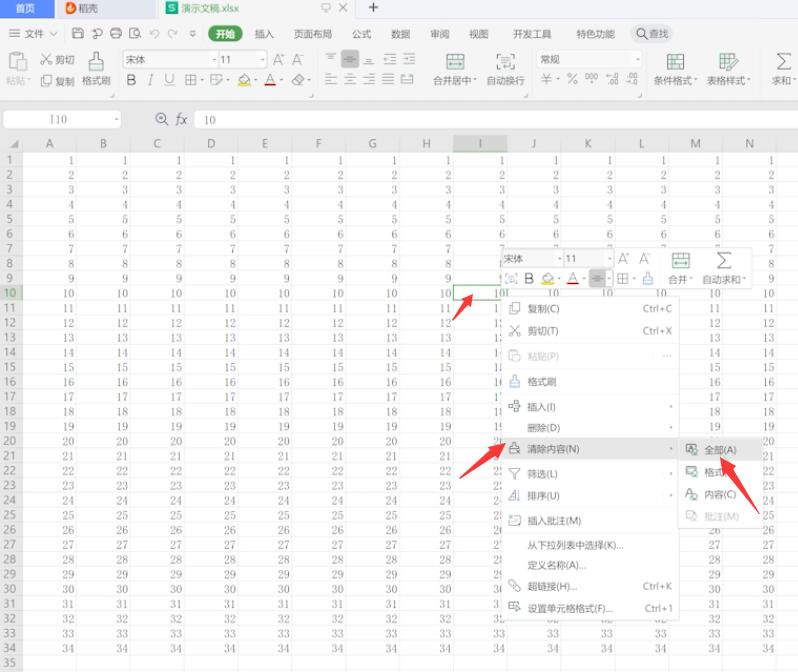Expand Insert submenu in context menu
Screen dimensions: 798x672
590,407
